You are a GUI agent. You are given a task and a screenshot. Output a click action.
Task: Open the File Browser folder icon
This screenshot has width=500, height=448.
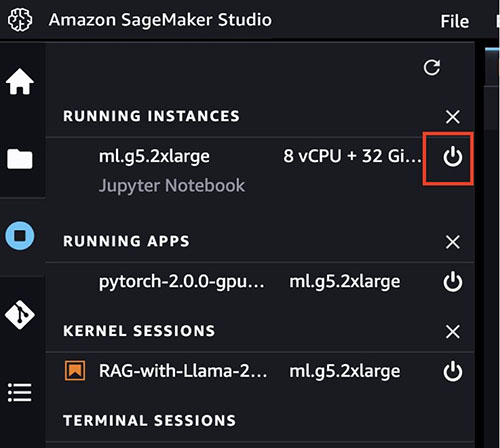tap(20, 159)
